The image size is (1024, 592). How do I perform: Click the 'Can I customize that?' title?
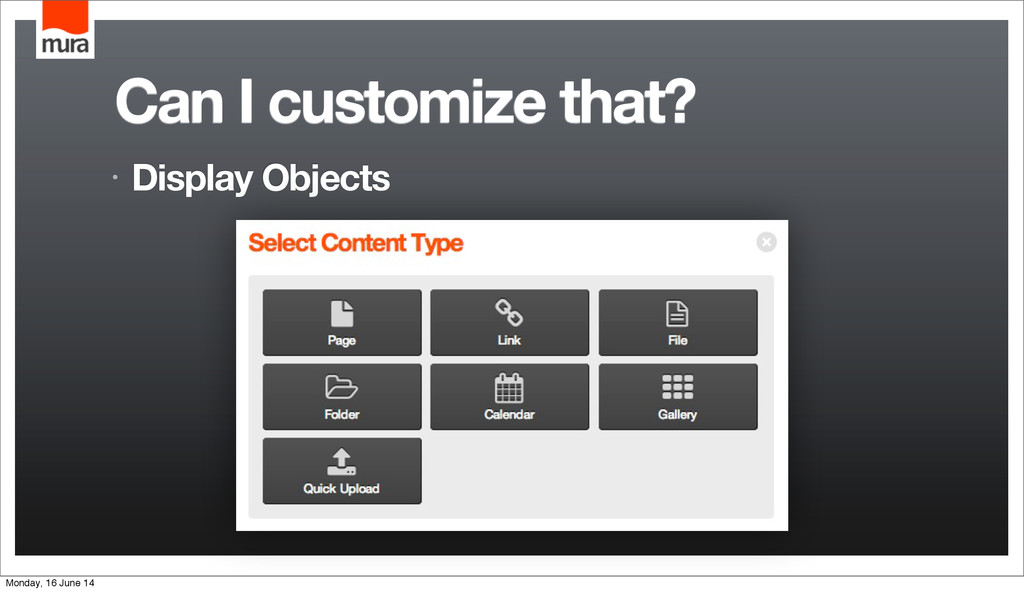tap(406, 101)
